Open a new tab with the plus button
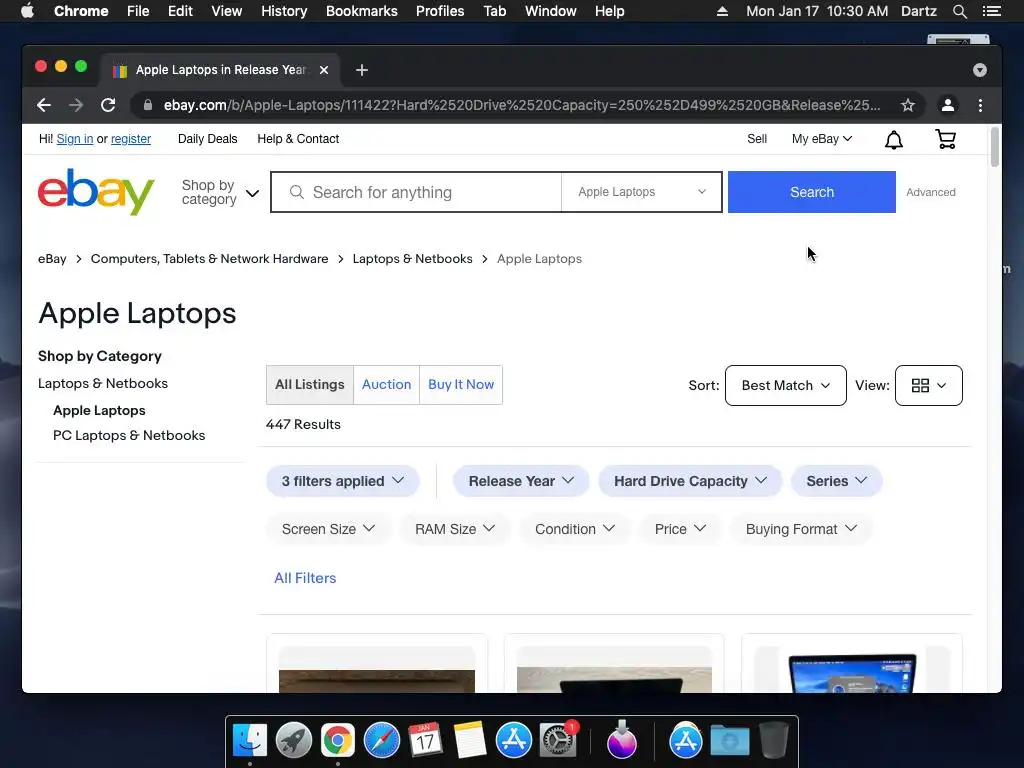The height and width of the screenshot is (768, 1024). [x=362, y=70]
